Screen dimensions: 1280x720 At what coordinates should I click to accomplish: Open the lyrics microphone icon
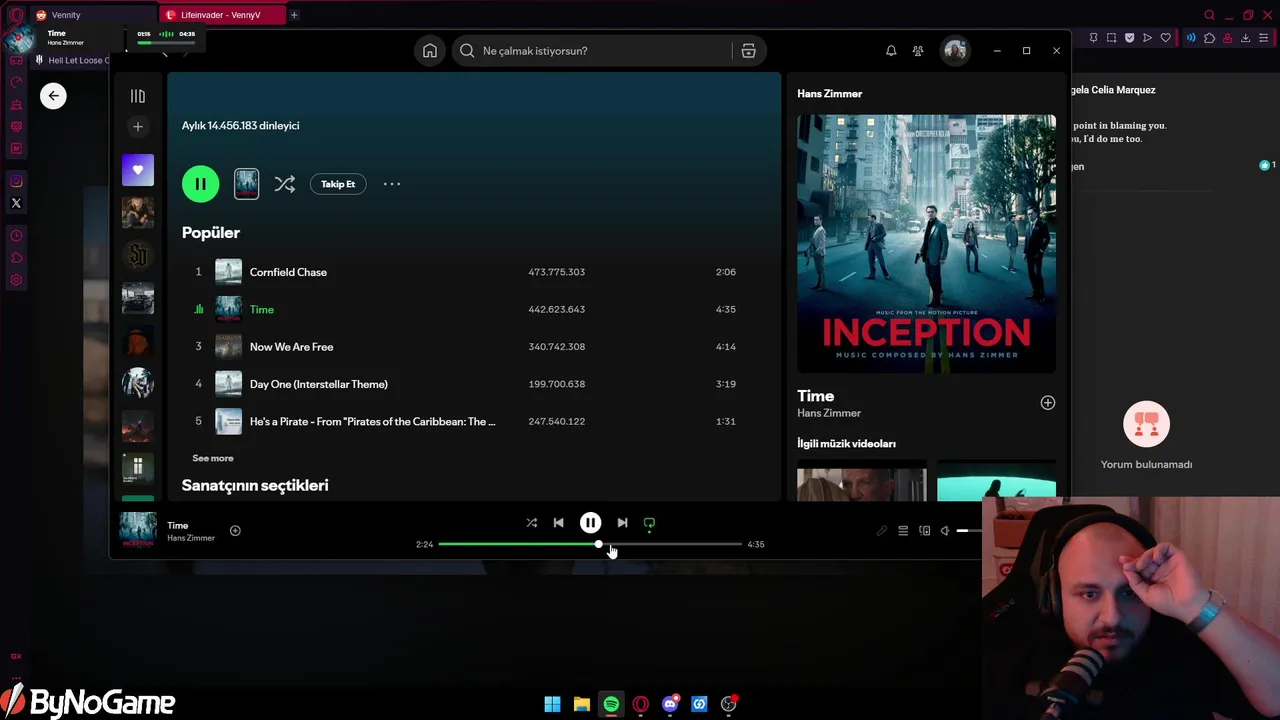click(x=882, y=531)
